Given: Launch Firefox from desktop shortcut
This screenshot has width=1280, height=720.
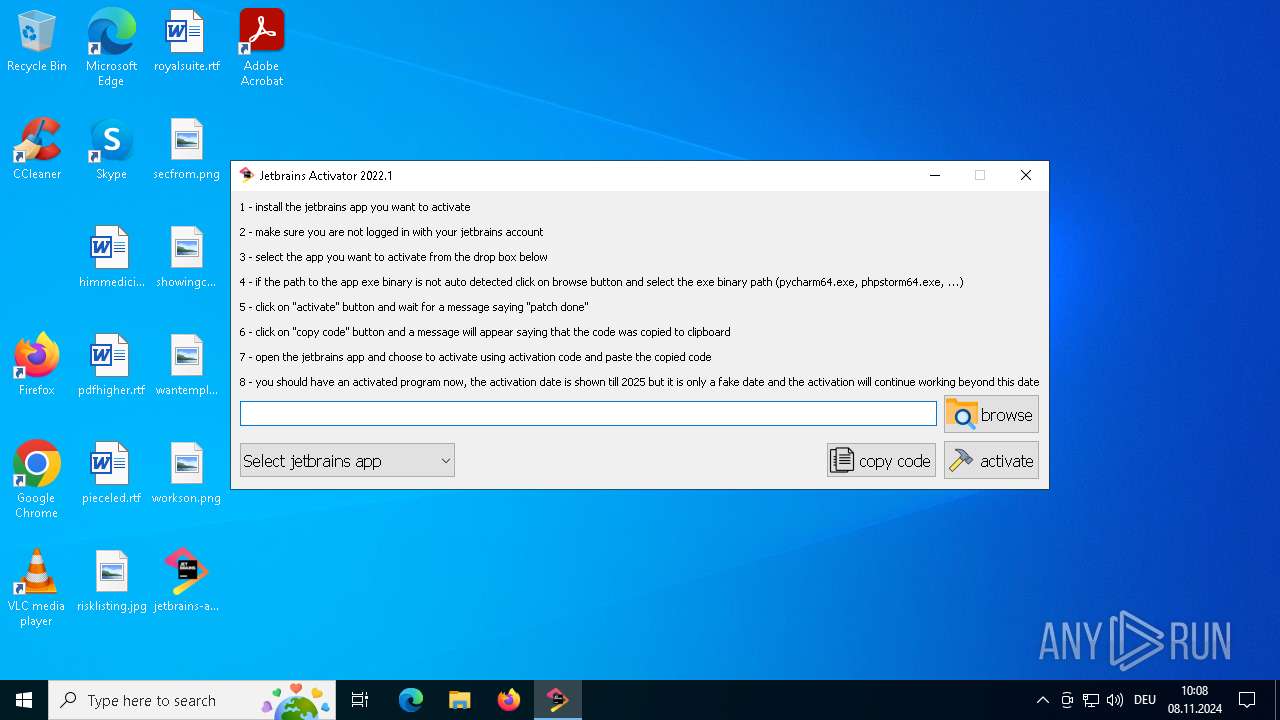Looking at the screenshot, I should tap(37, 366).
